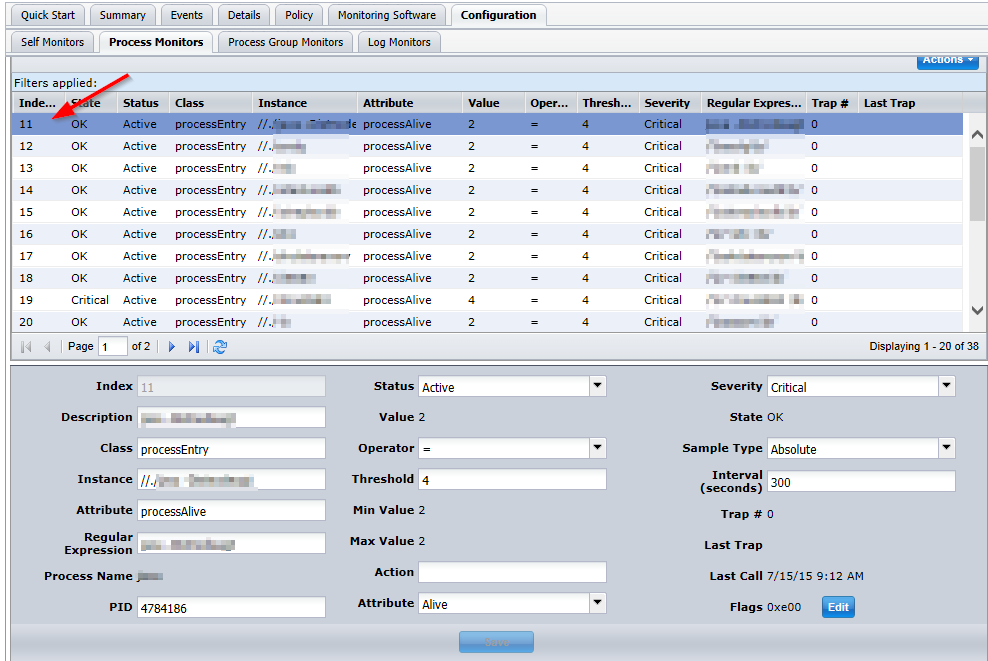
Task: Select row with index 15
Action: coord(487,212)
